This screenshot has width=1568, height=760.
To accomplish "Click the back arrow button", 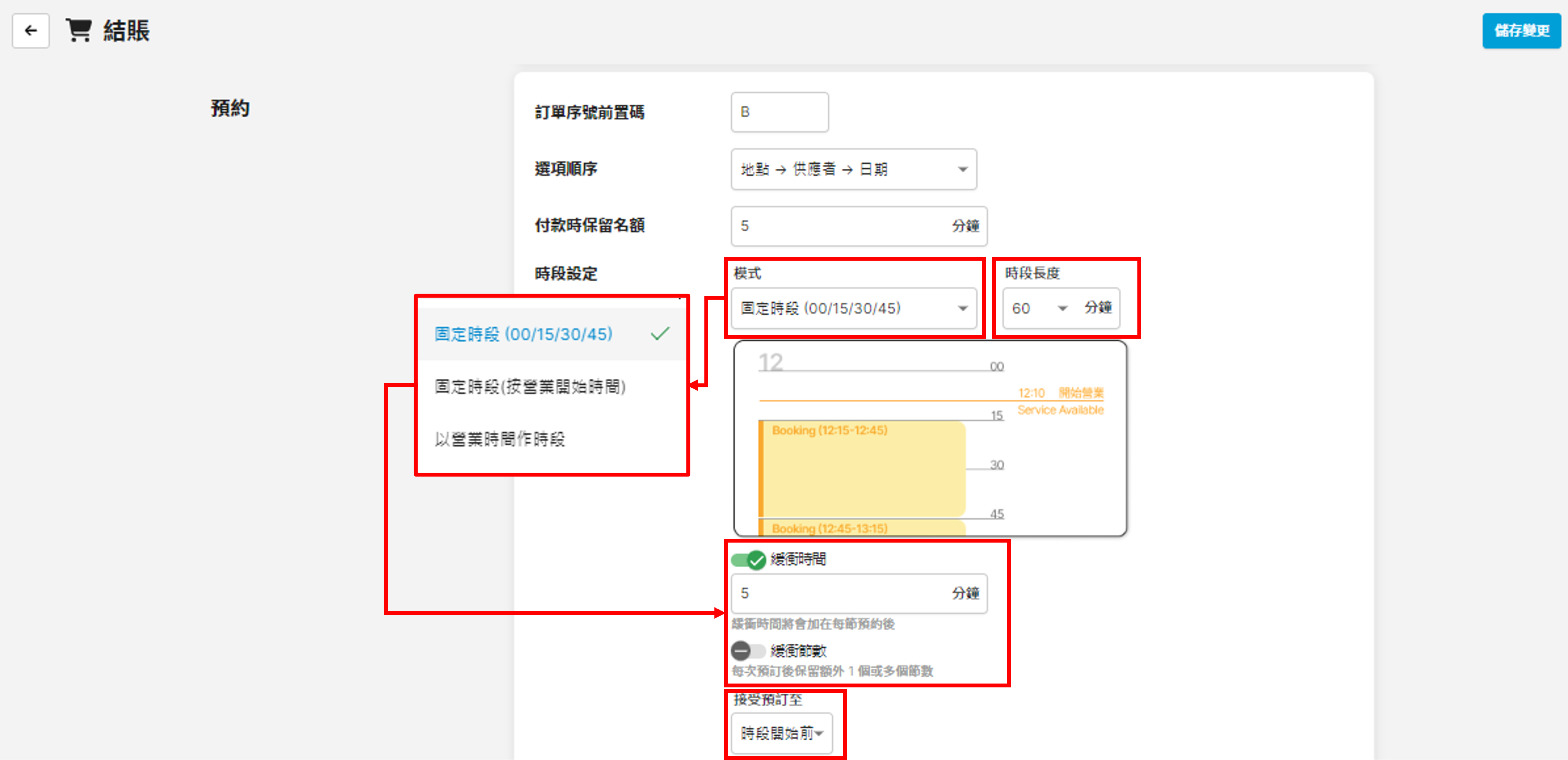I will click(31, 31).
